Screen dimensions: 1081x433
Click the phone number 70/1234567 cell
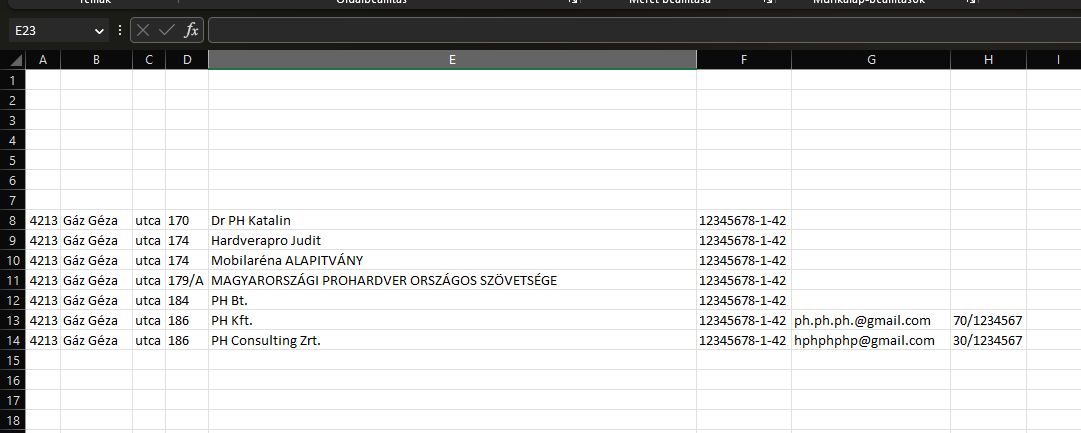[x=989, y=321]
